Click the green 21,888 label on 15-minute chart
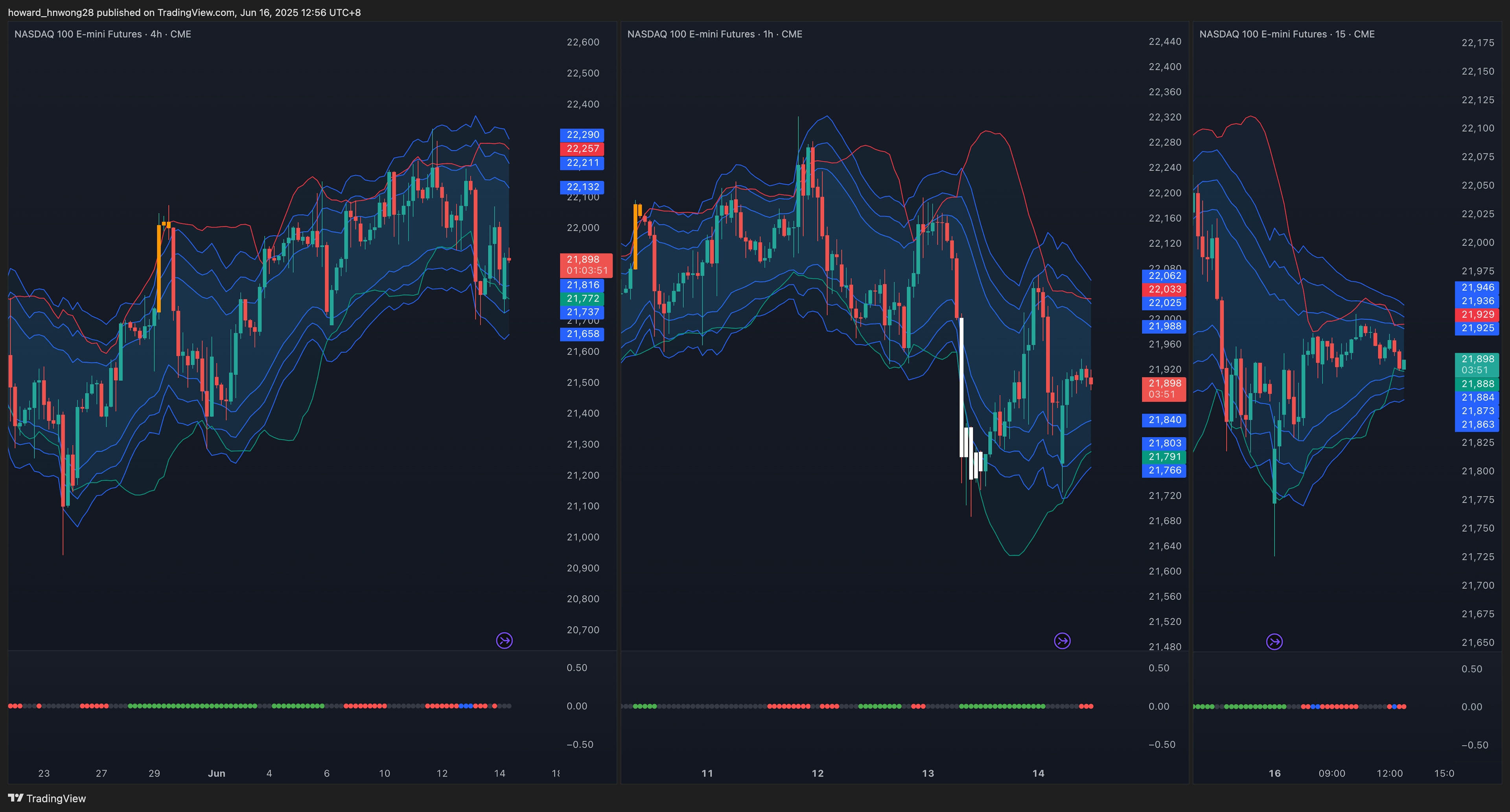This screenshot has height=812, width=1510. click(1477, 384)
